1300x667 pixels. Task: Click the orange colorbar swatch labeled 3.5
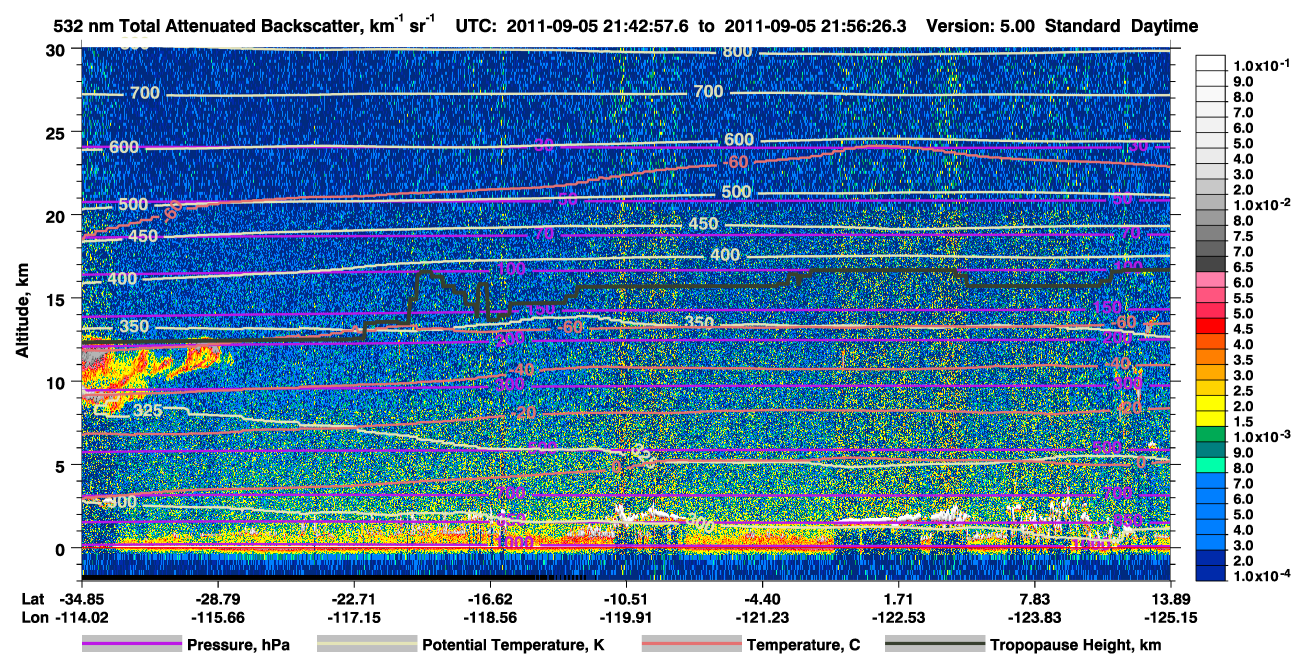pos(1211,357)
